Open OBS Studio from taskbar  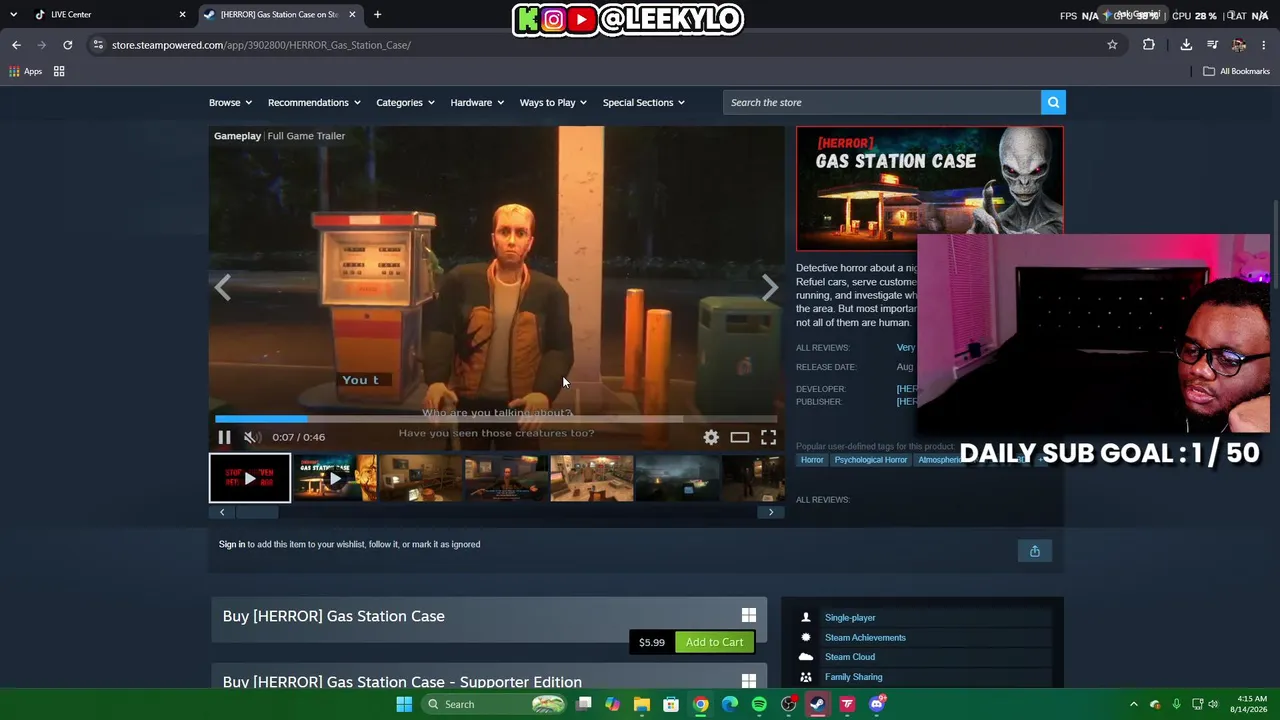(789, 704)
